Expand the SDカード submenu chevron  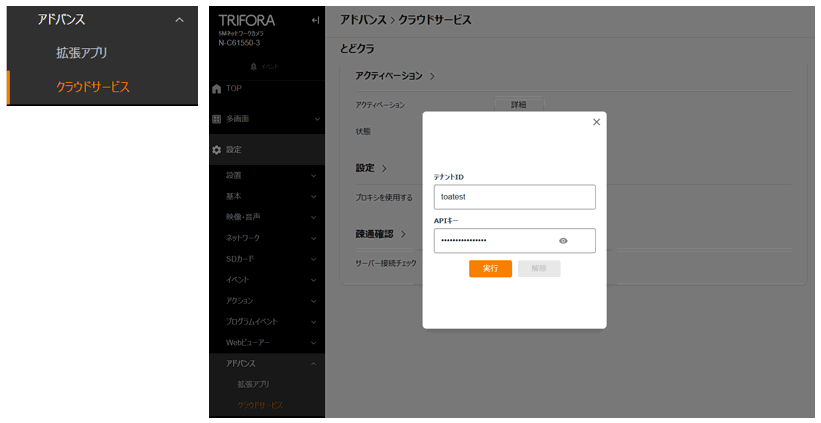click(x=314, y=260)
